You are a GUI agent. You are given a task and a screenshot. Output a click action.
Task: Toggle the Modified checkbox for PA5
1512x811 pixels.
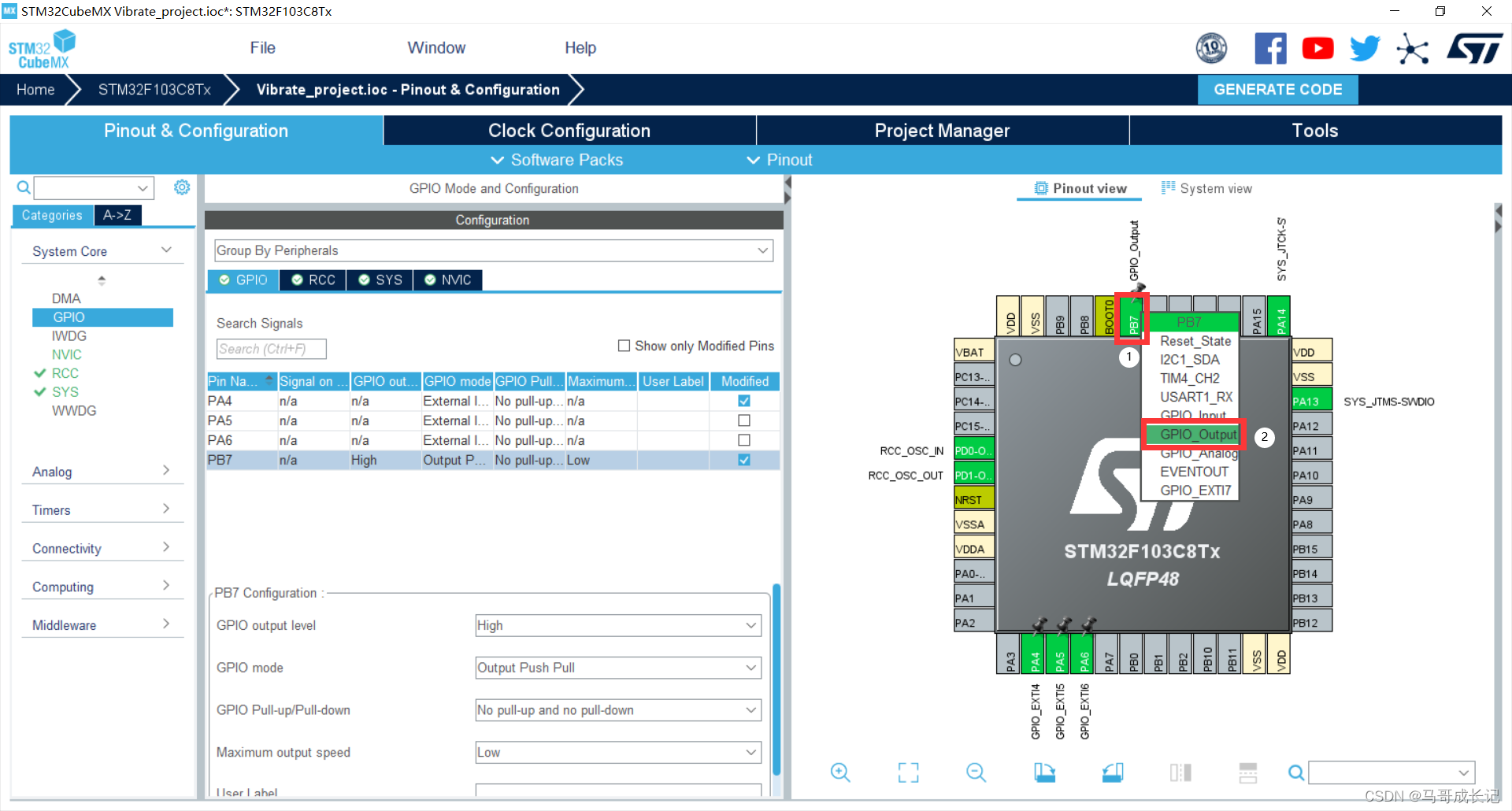pos(744,420)
